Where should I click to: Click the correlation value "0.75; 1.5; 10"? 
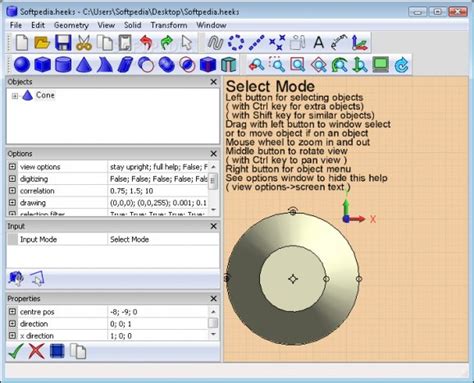click(131, 191)
